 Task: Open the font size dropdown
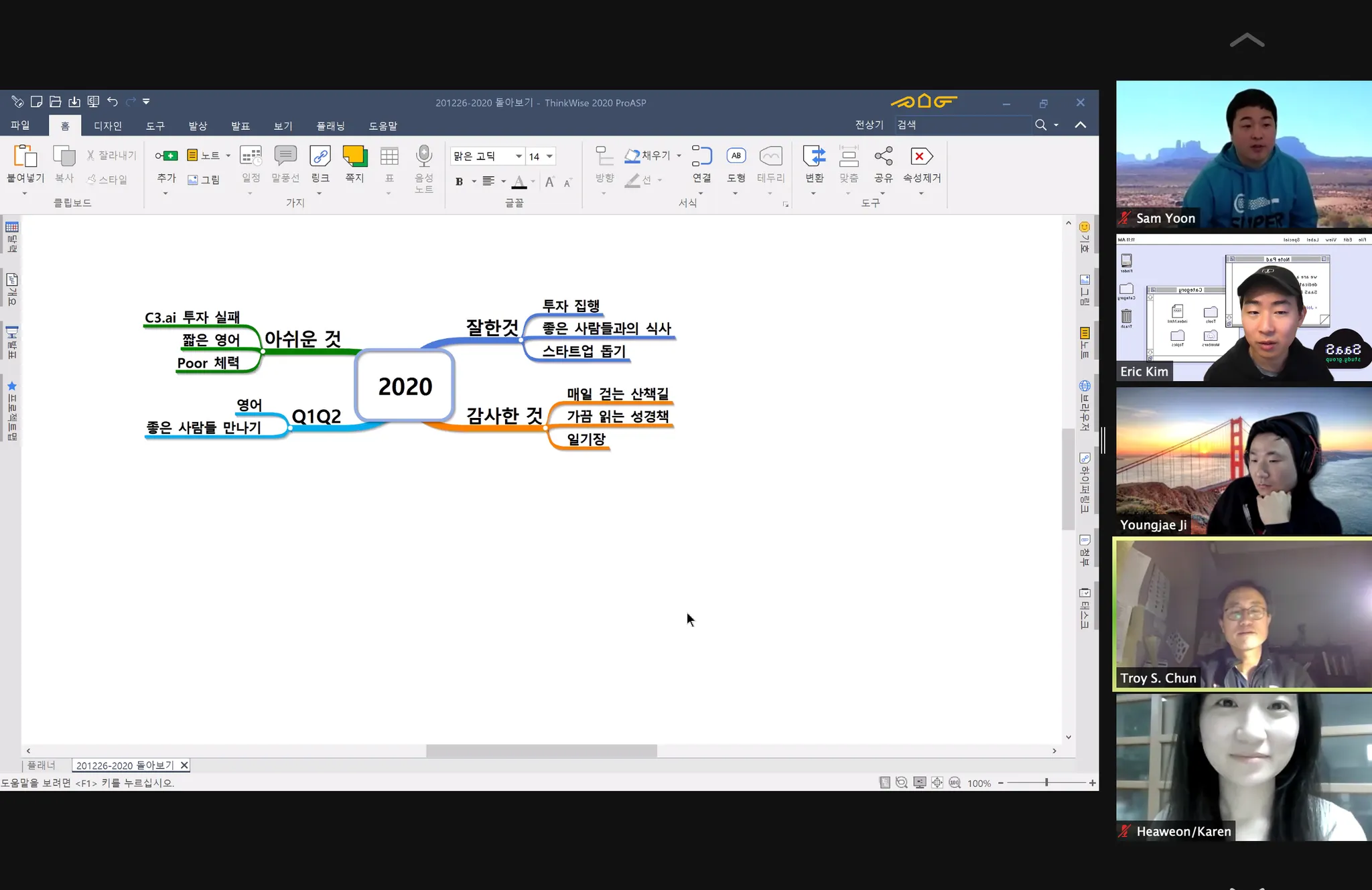[549, 157]
